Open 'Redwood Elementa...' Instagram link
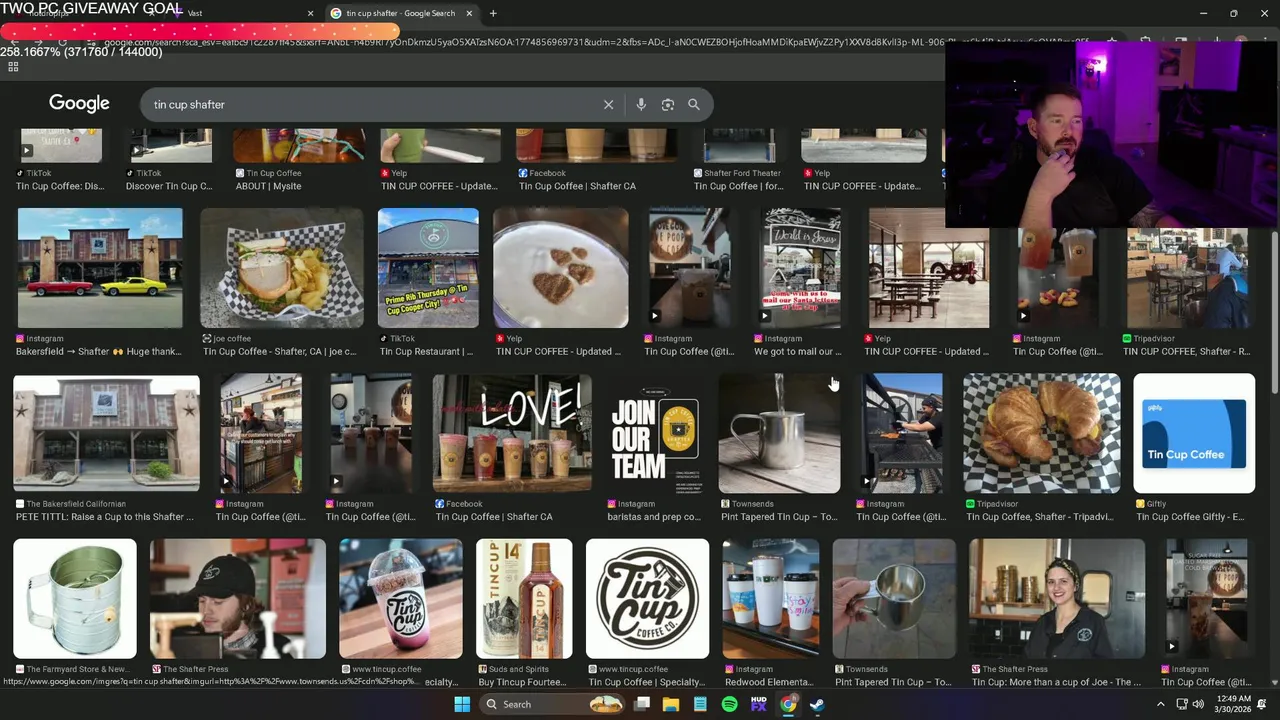Image resolution: width=1280 pixels, height=720 pixels. coord(769,682)
